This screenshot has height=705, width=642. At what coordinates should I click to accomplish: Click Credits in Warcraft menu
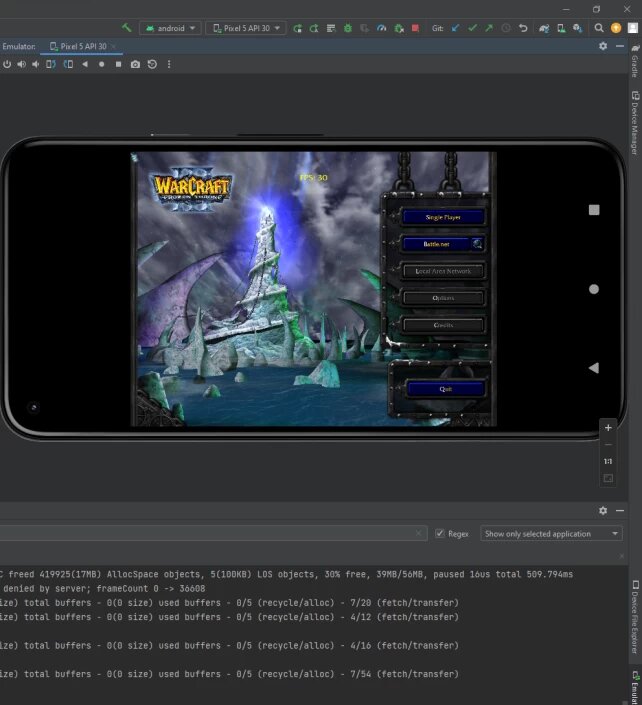click(x=443, y=325)
